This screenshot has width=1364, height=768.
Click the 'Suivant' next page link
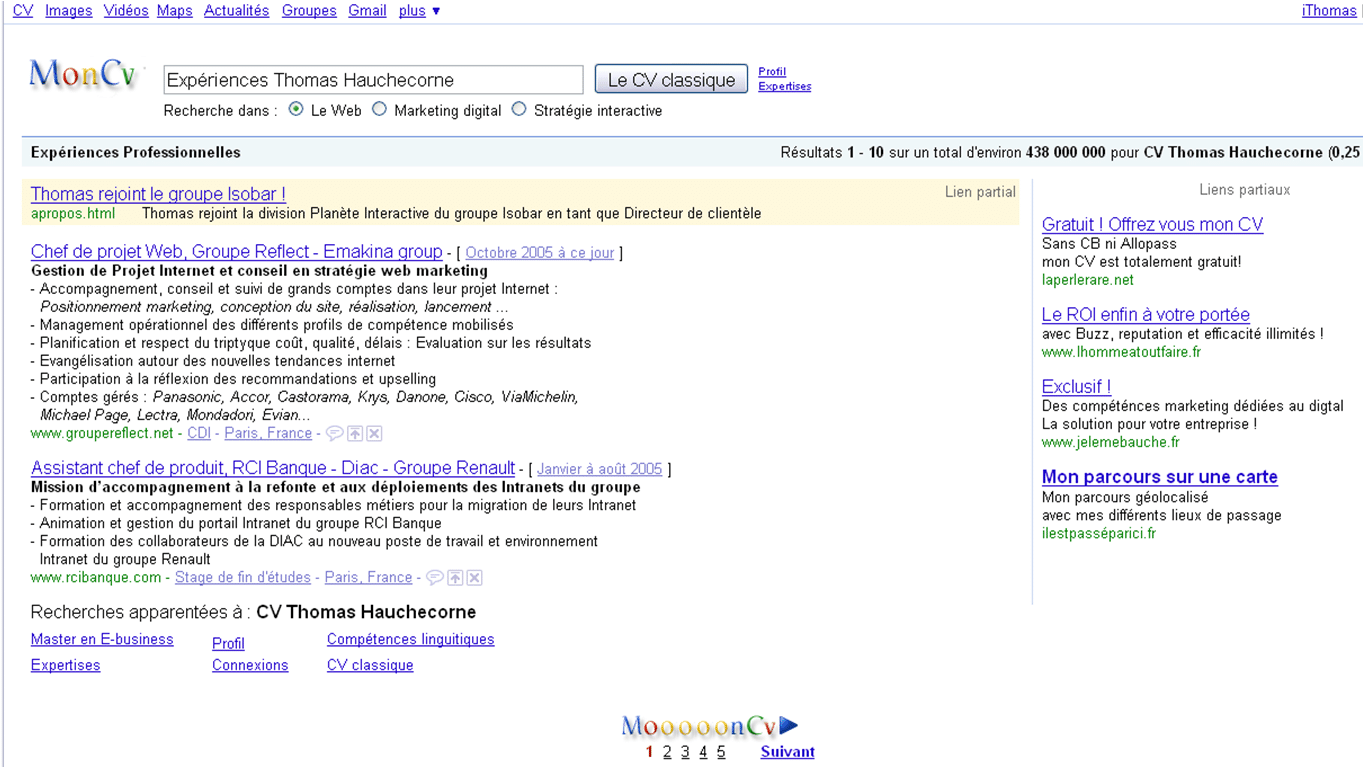point(787,752)
